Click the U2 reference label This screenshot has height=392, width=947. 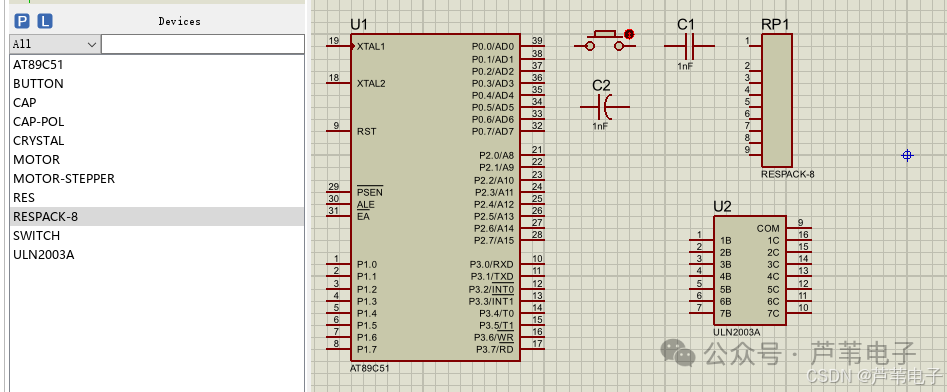click(x=722, y=207)
